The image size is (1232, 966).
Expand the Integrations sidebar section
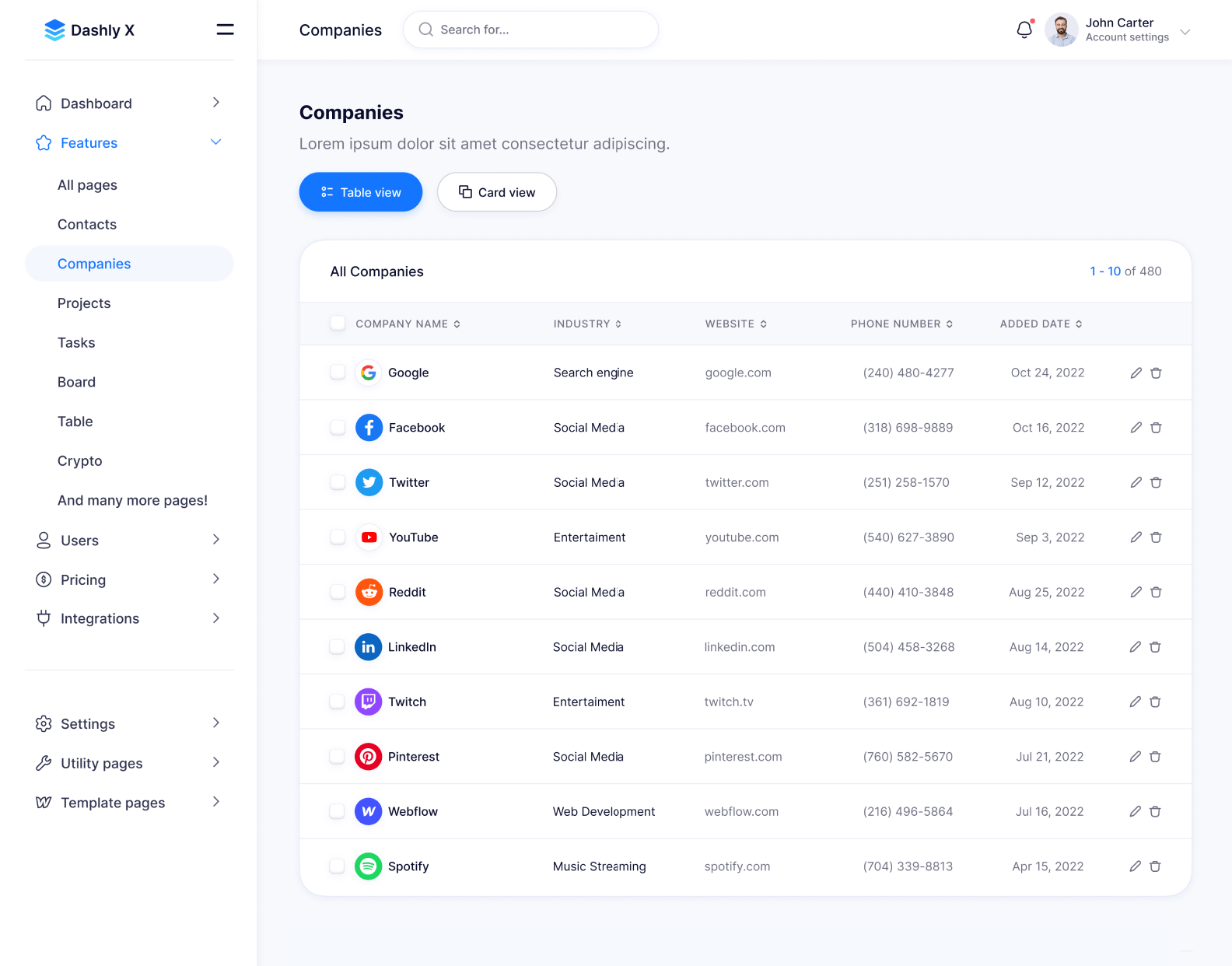(129, 618)
